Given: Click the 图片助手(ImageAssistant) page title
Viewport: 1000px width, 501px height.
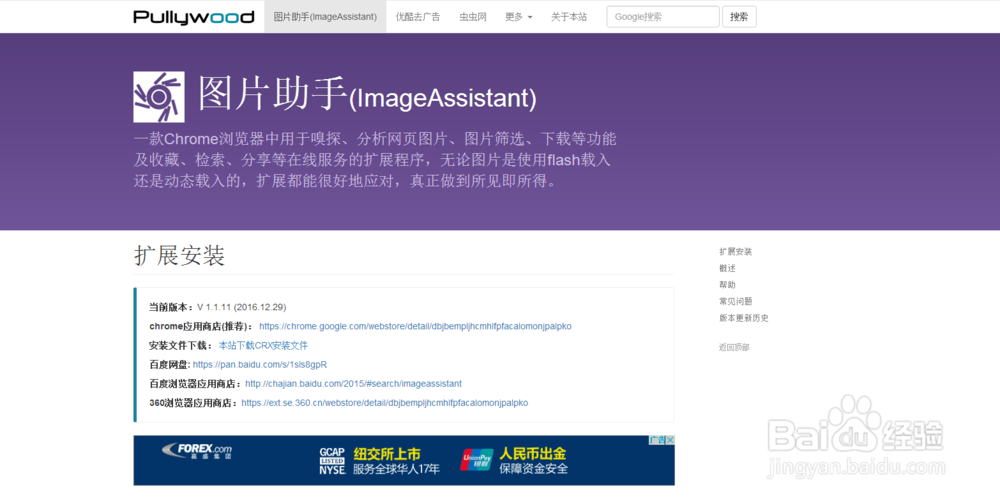Looking at the screenshot, I should point(367,96).
